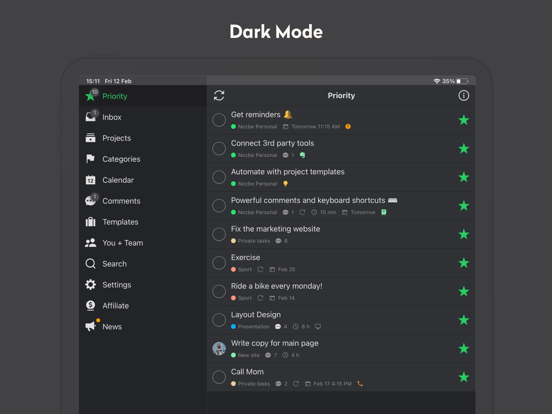Open the info icon in Priority header

463,95
